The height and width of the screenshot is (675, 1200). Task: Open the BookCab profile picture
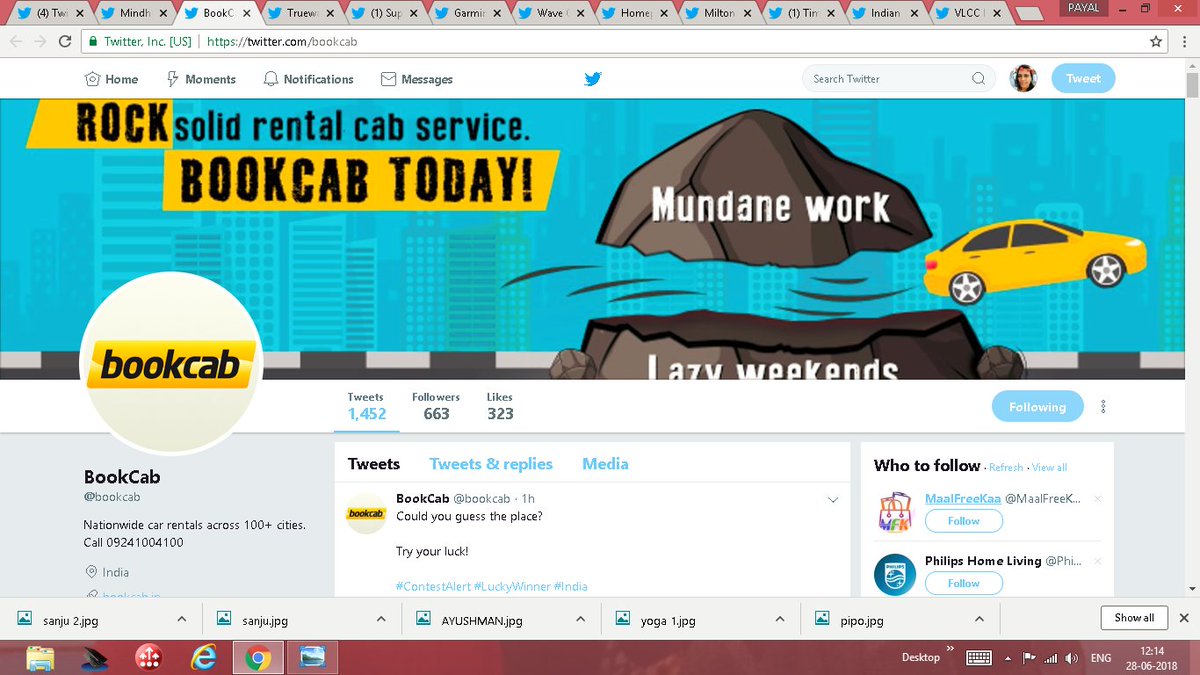tap(170, 363)
